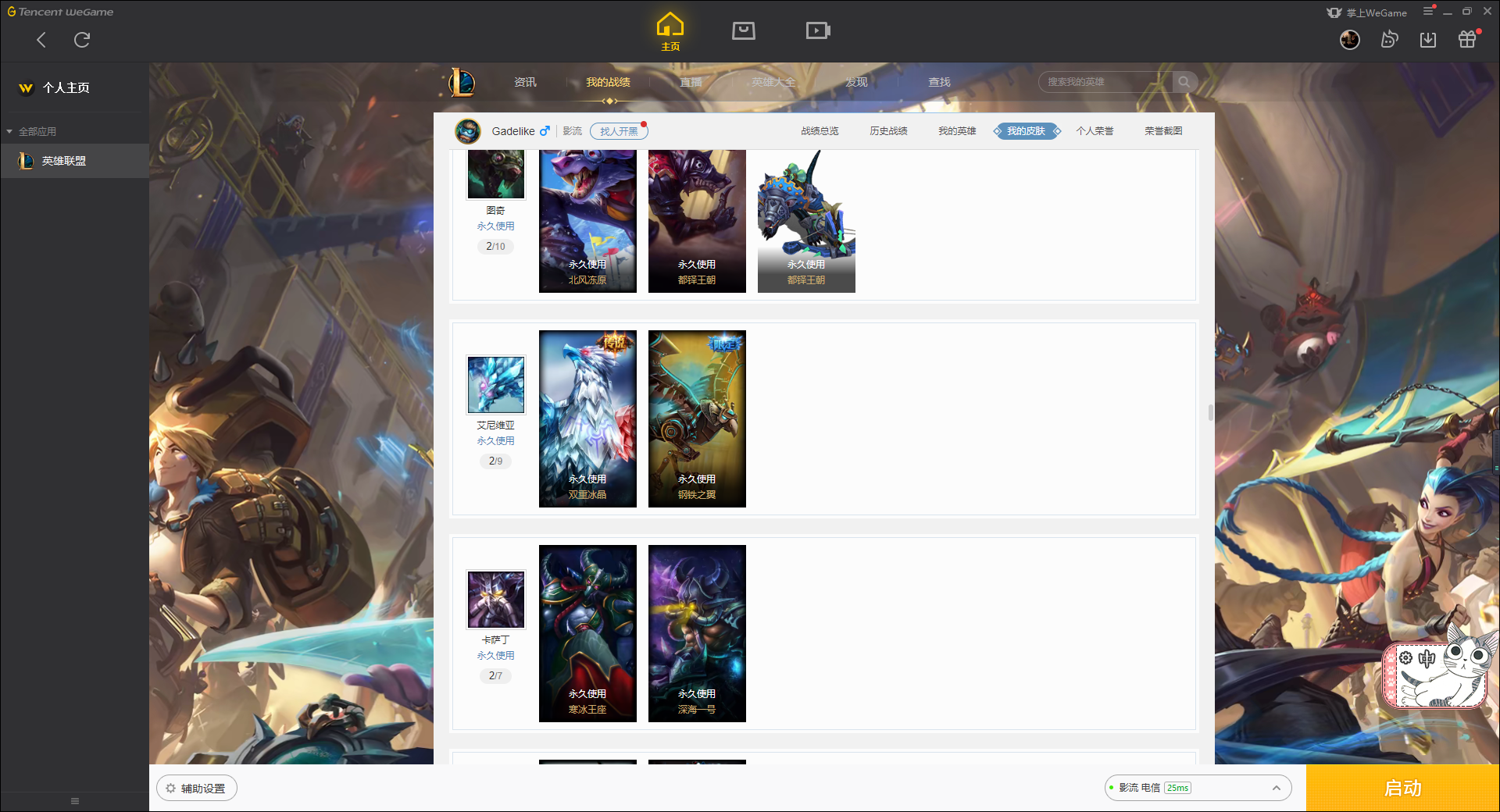Open the 主页 home icon
The height and width of the screenshot is (812, 1500).
670,32
